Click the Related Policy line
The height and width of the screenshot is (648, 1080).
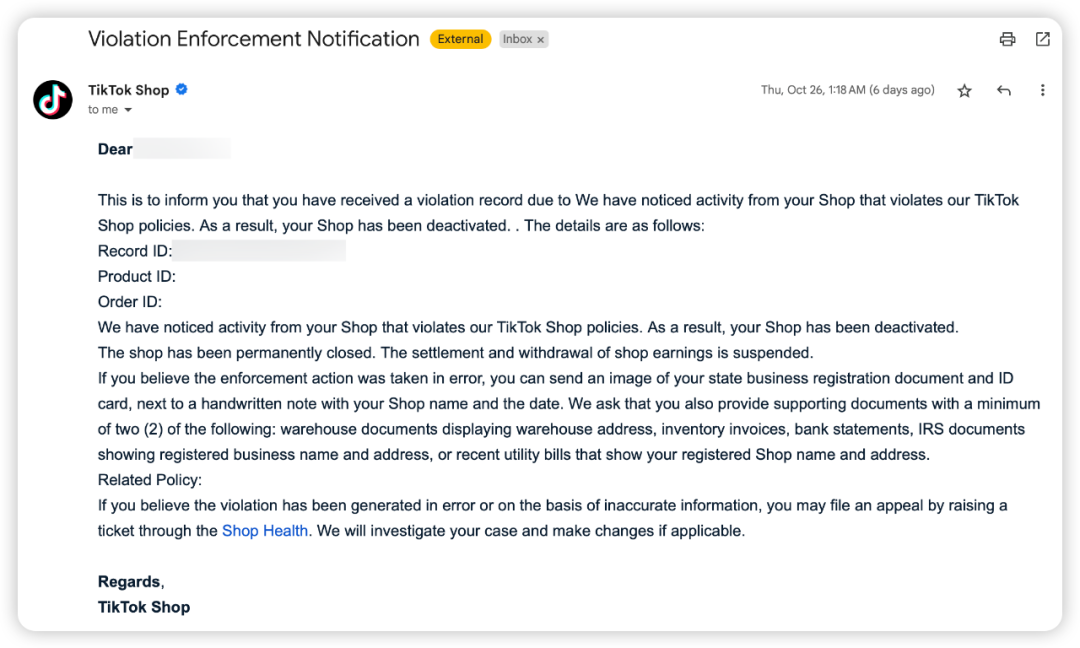150,480
